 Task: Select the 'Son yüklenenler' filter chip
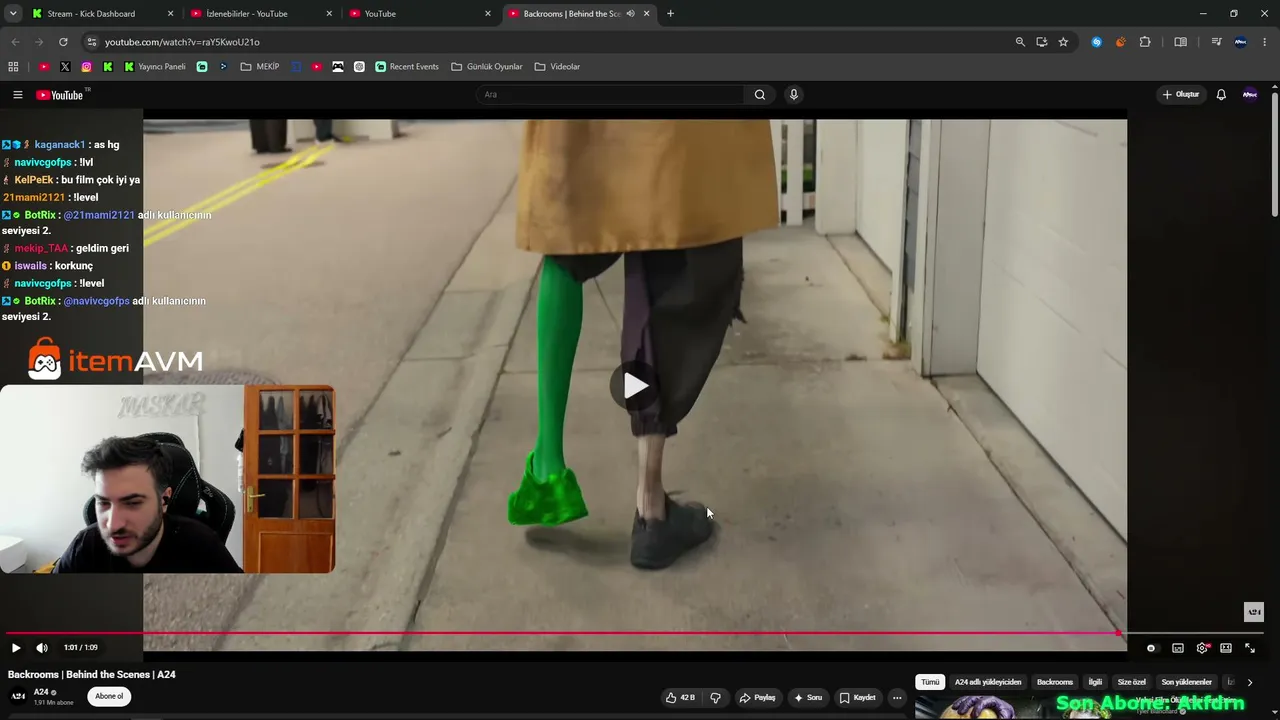pos(1187,682)
